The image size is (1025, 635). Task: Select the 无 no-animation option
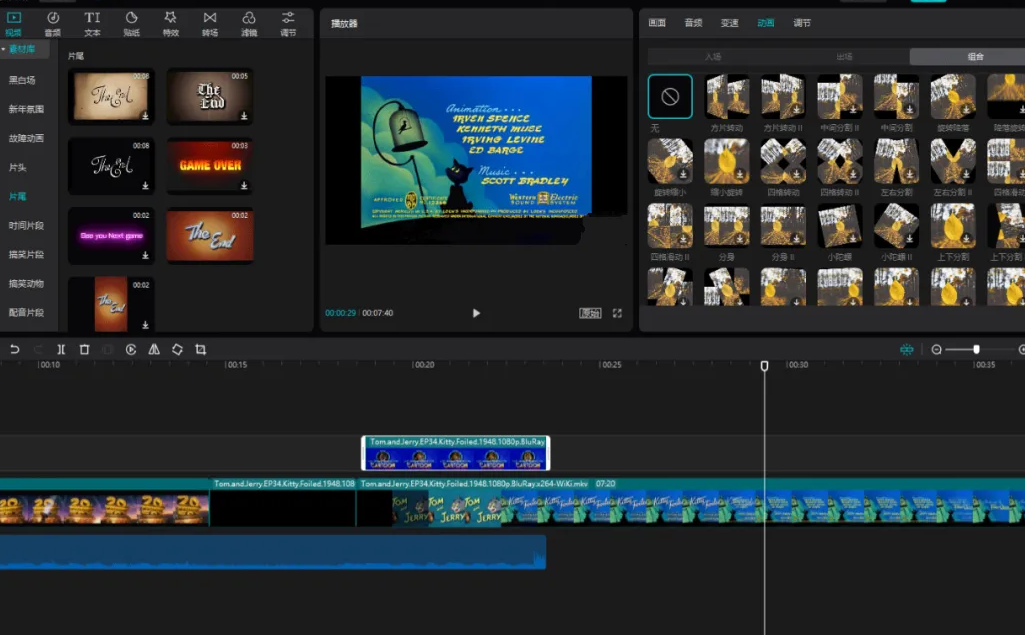click(670, 96)
